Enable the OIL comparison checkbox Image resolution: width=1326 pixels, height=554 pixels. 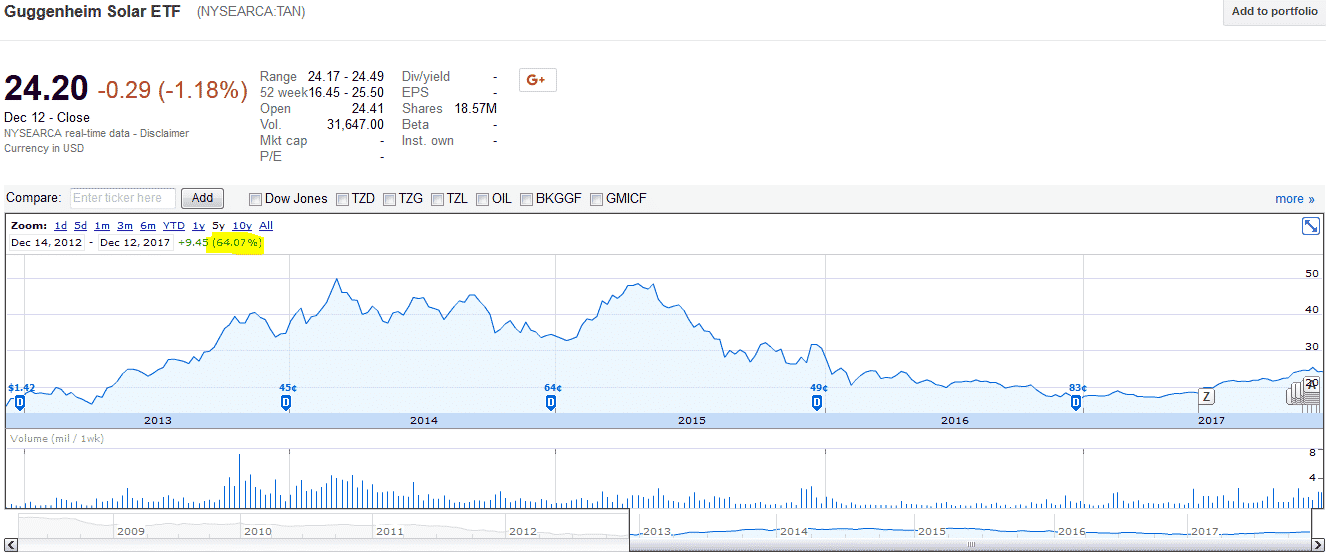tap(483, 199)
